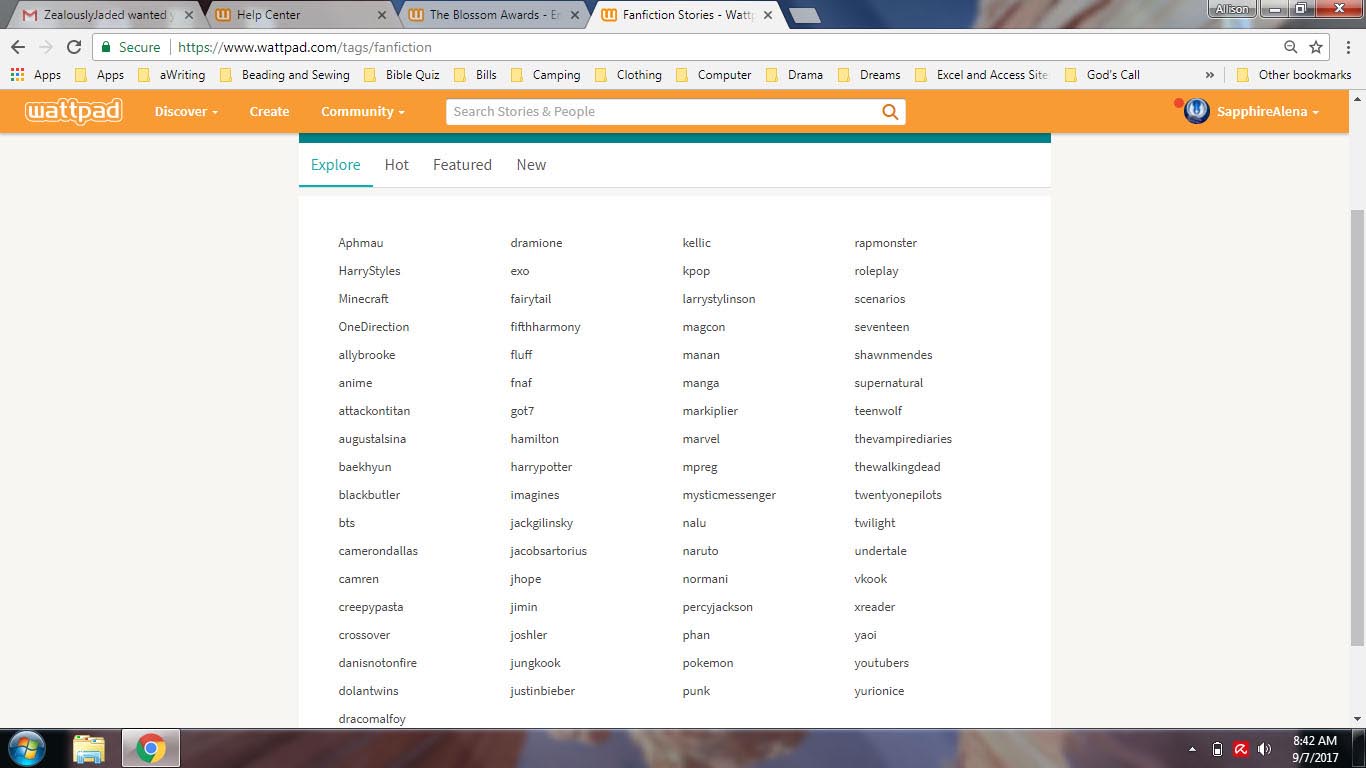Viewport: 1366px width, 768px height.
Task: Reload the page with refresh icon
Action: pos(74,47)
